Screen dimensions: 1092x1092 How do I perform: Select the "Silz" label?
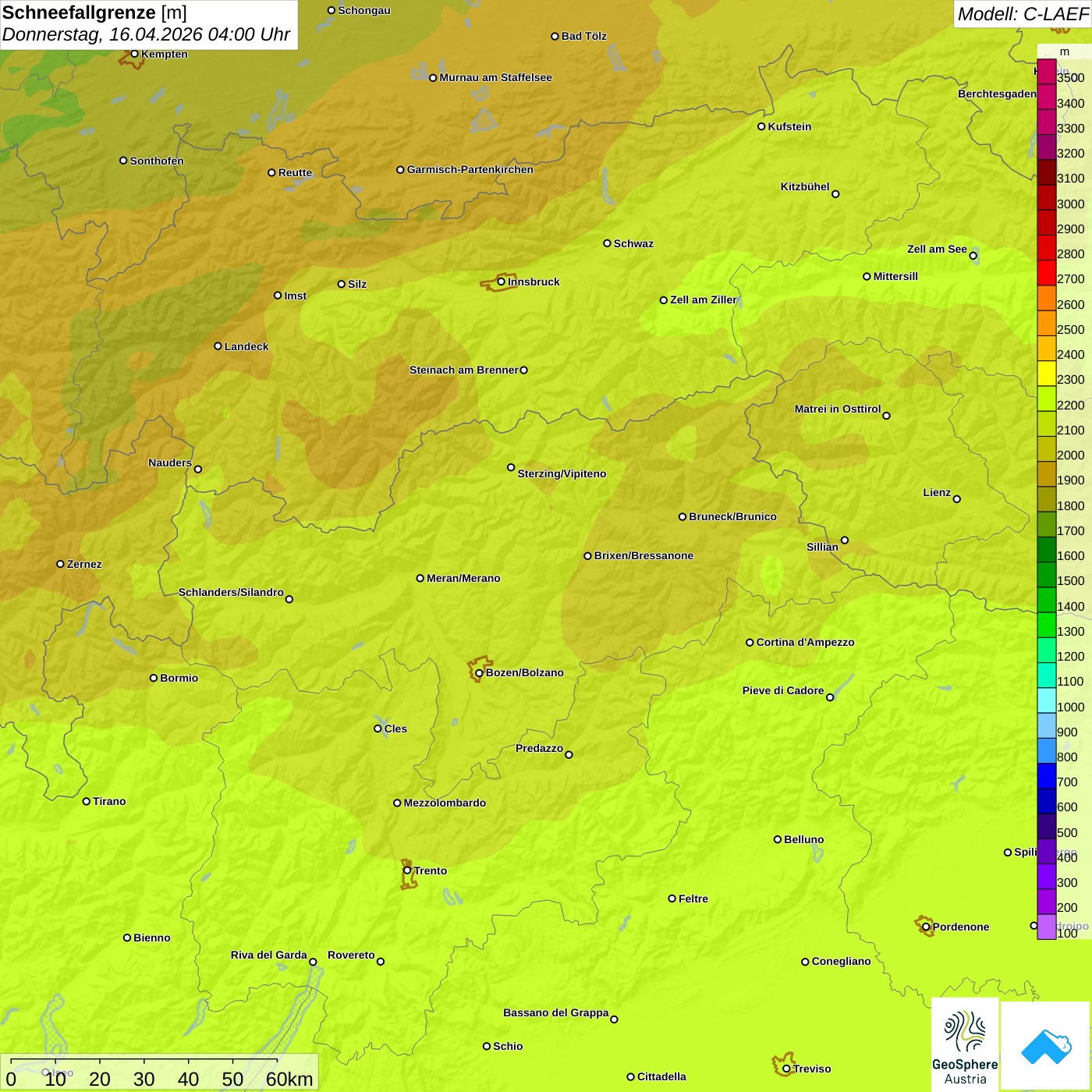357,284
